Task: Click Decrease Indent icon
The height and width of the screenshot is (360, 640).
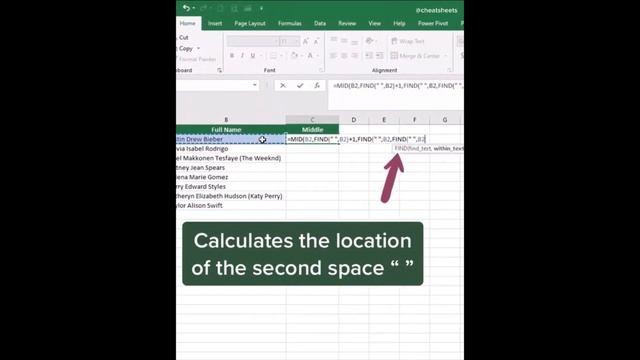Action: tap(369, 56)
